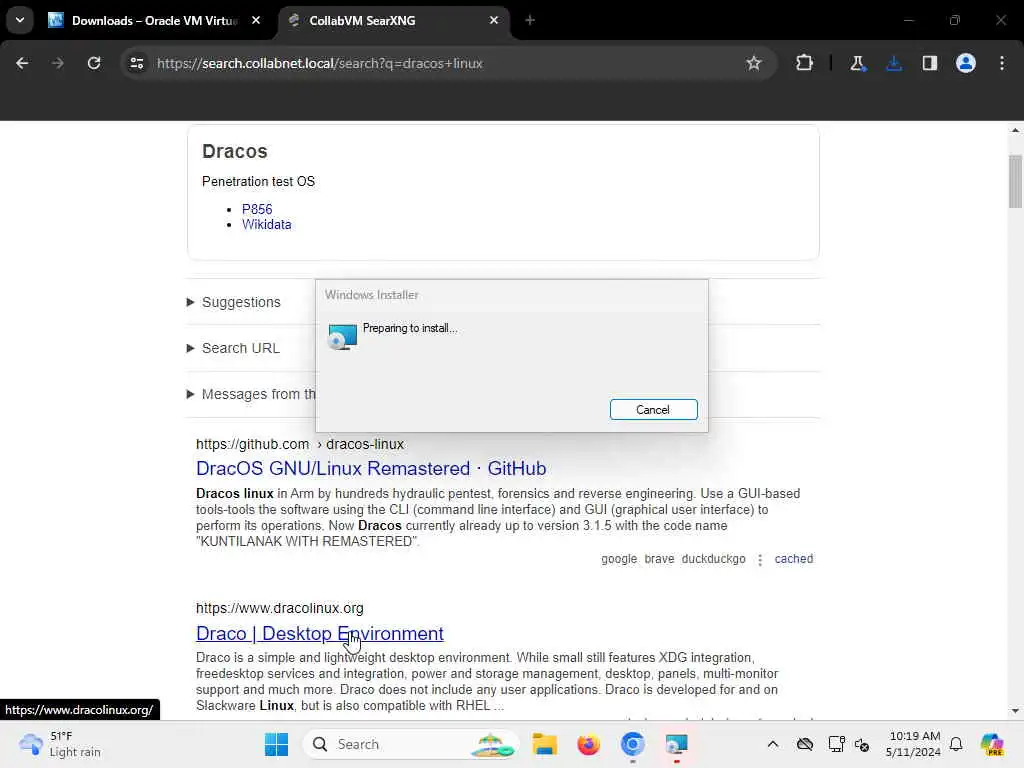The image size is (1024, 768).
Task: Click the 'Penetration test OS' text
Action: [258, 182]
